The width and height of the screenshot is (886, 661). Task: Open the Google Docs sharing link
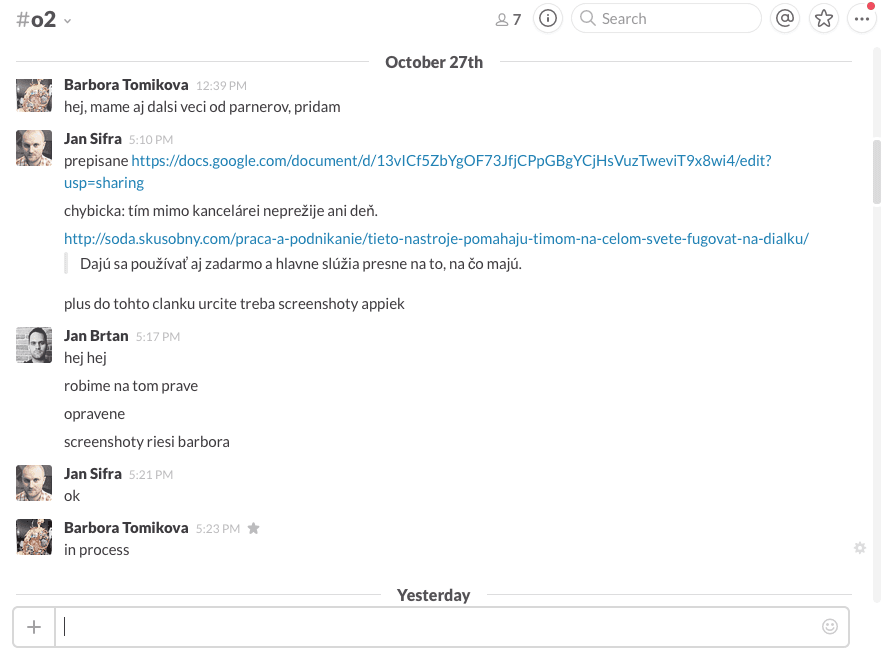pyautogui.click(x=450, y=160)
